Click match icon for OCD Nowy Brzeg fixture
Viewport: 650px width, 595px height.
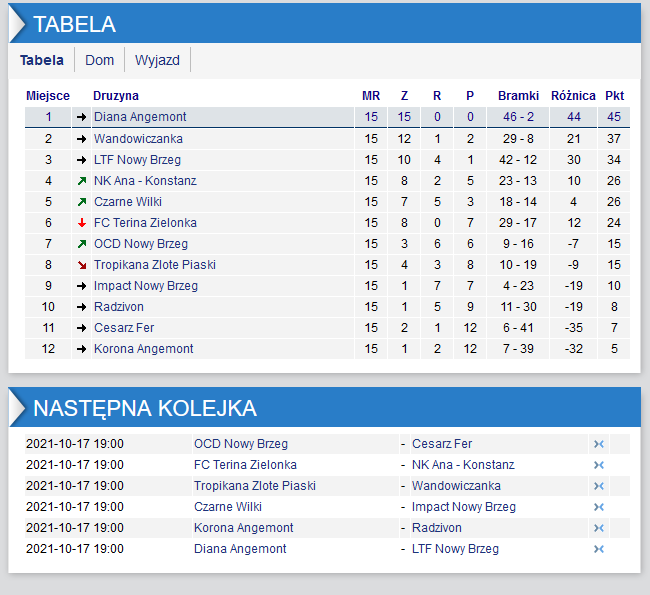(598, 444)
